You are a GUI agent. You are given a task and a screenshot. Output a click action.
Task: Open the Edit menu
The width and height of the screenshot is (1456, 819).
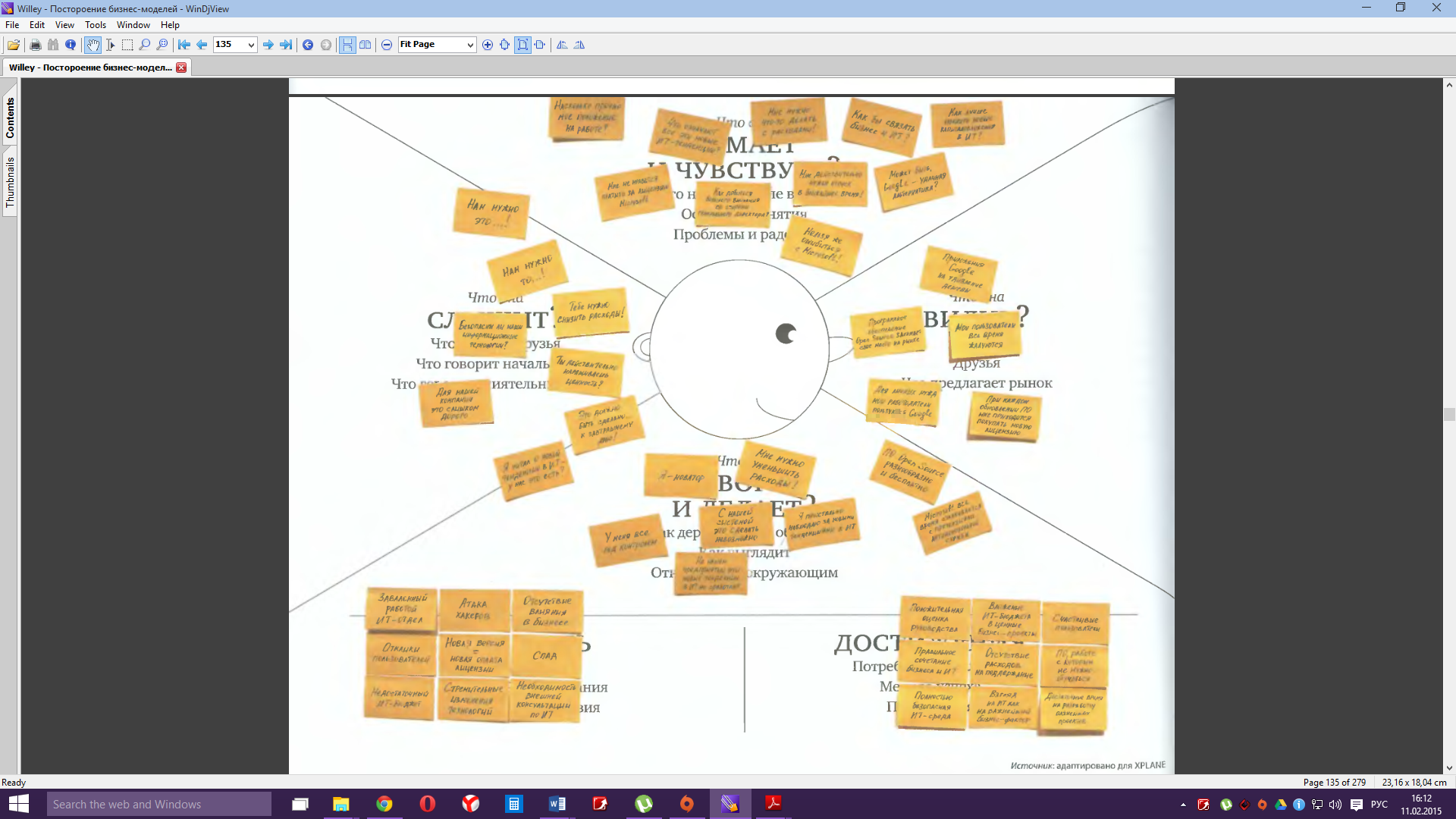37,25
